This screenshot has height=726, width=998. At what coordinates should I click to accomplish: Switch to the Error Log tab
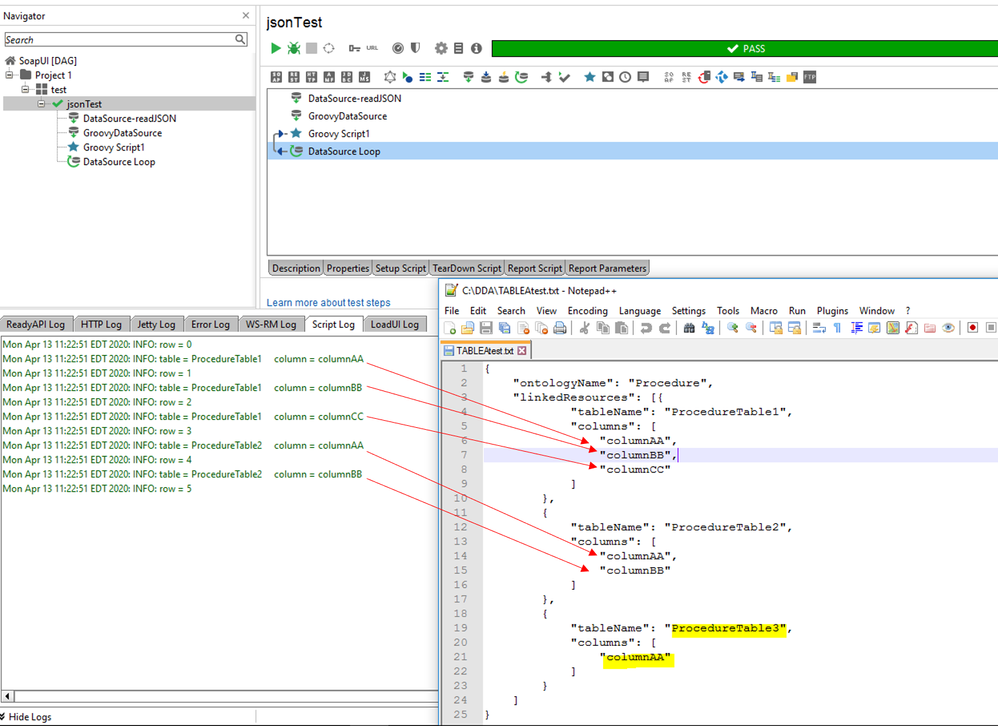[210, 324]
